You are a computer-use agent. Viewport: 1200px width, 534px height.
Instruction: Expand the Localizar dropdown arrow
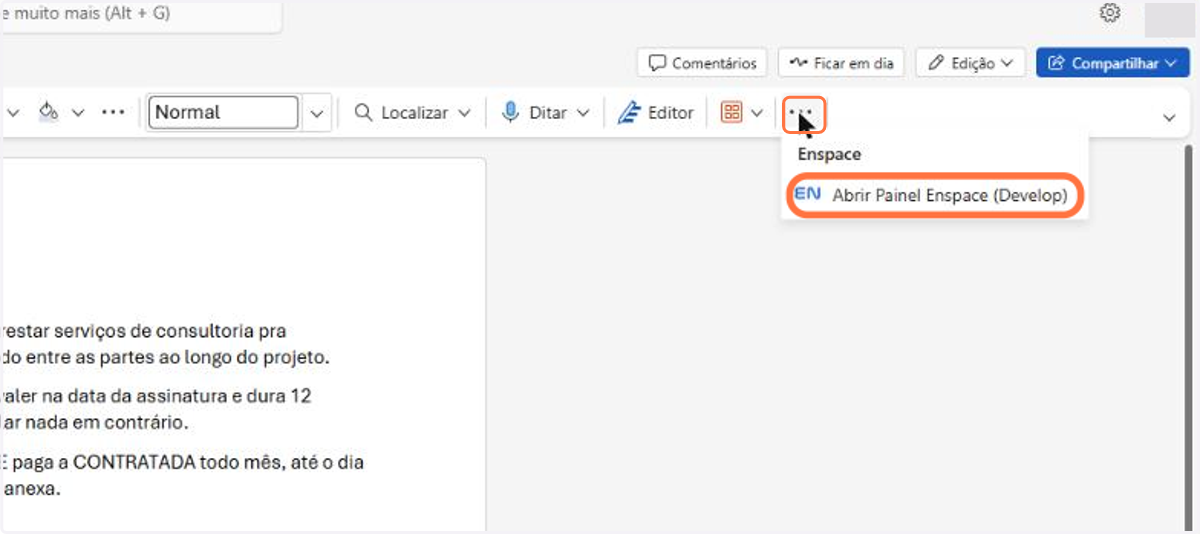(x=464, y=113)
